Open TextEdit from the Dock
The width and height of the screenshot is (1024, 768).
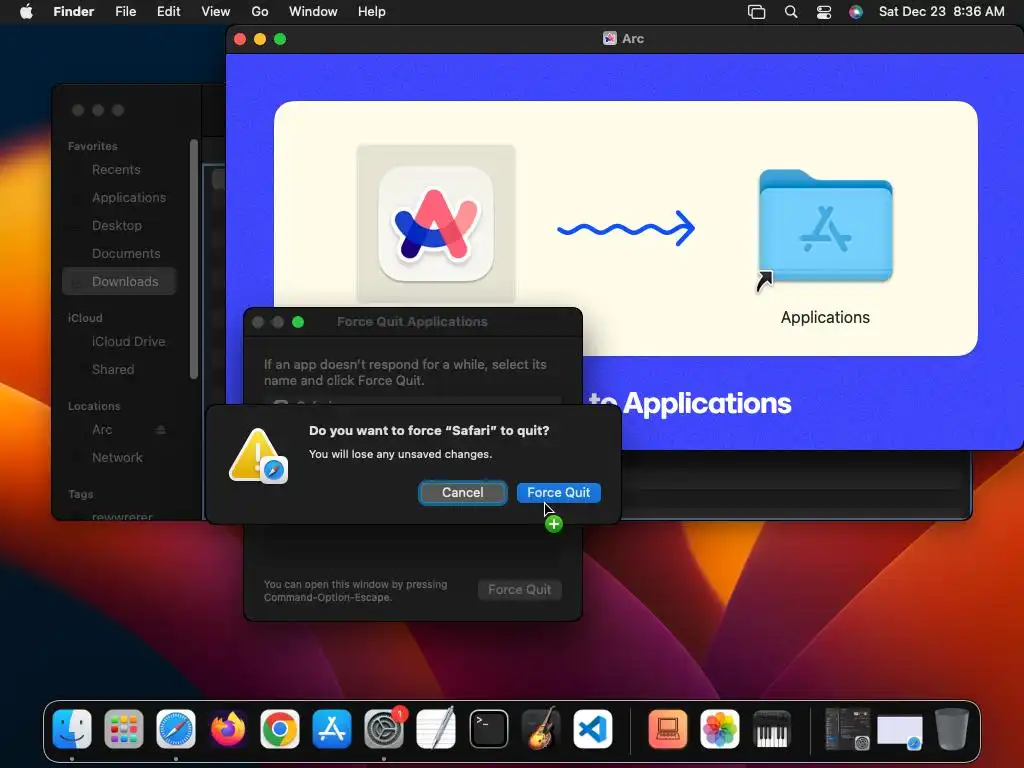tap(436, 728)
